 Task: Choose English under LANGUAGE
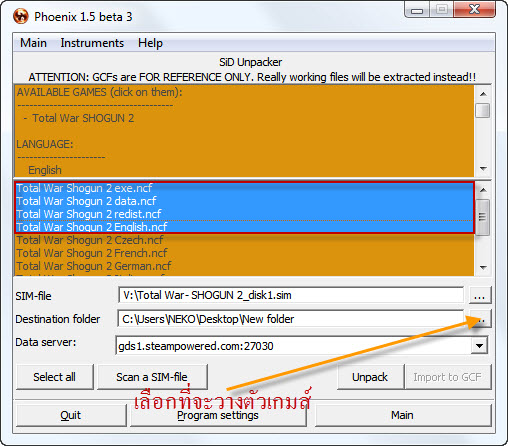[x=45, y=170]
